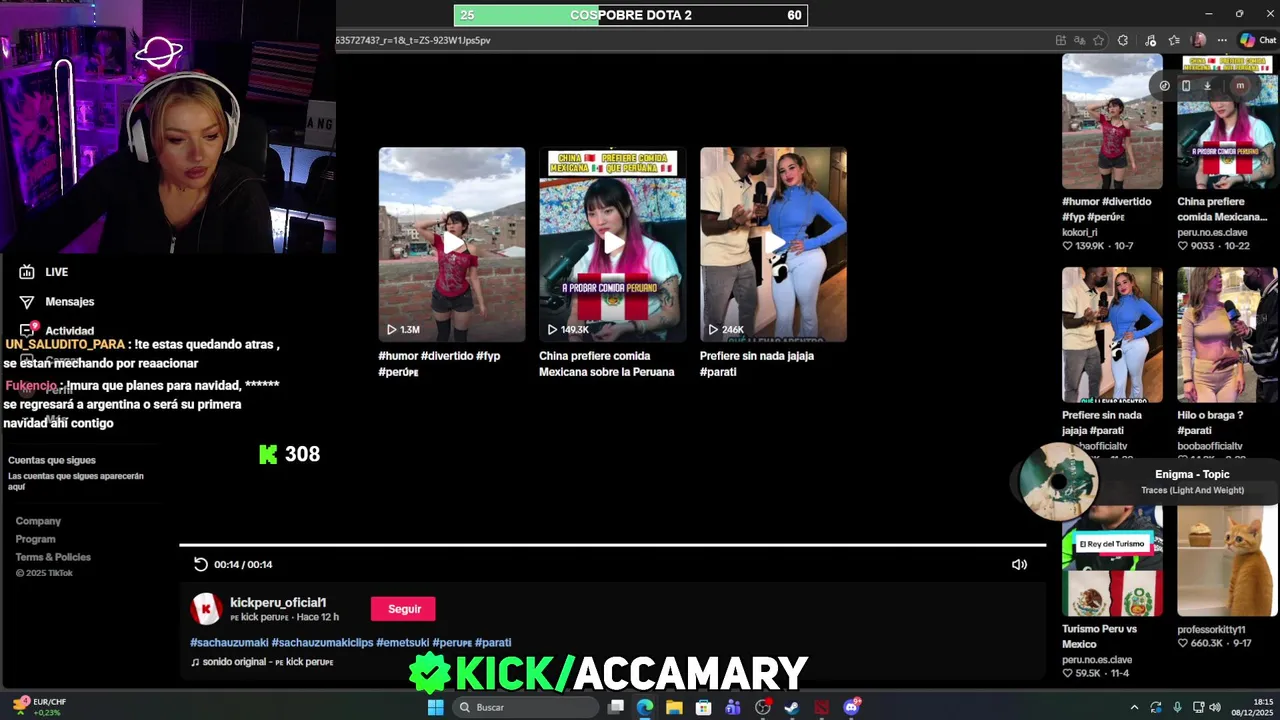This screenshot has height=720, width=1280.
Task: Open Microsoft Store from the taskbar
Action: pyautogui.click(x=704, y=707)
